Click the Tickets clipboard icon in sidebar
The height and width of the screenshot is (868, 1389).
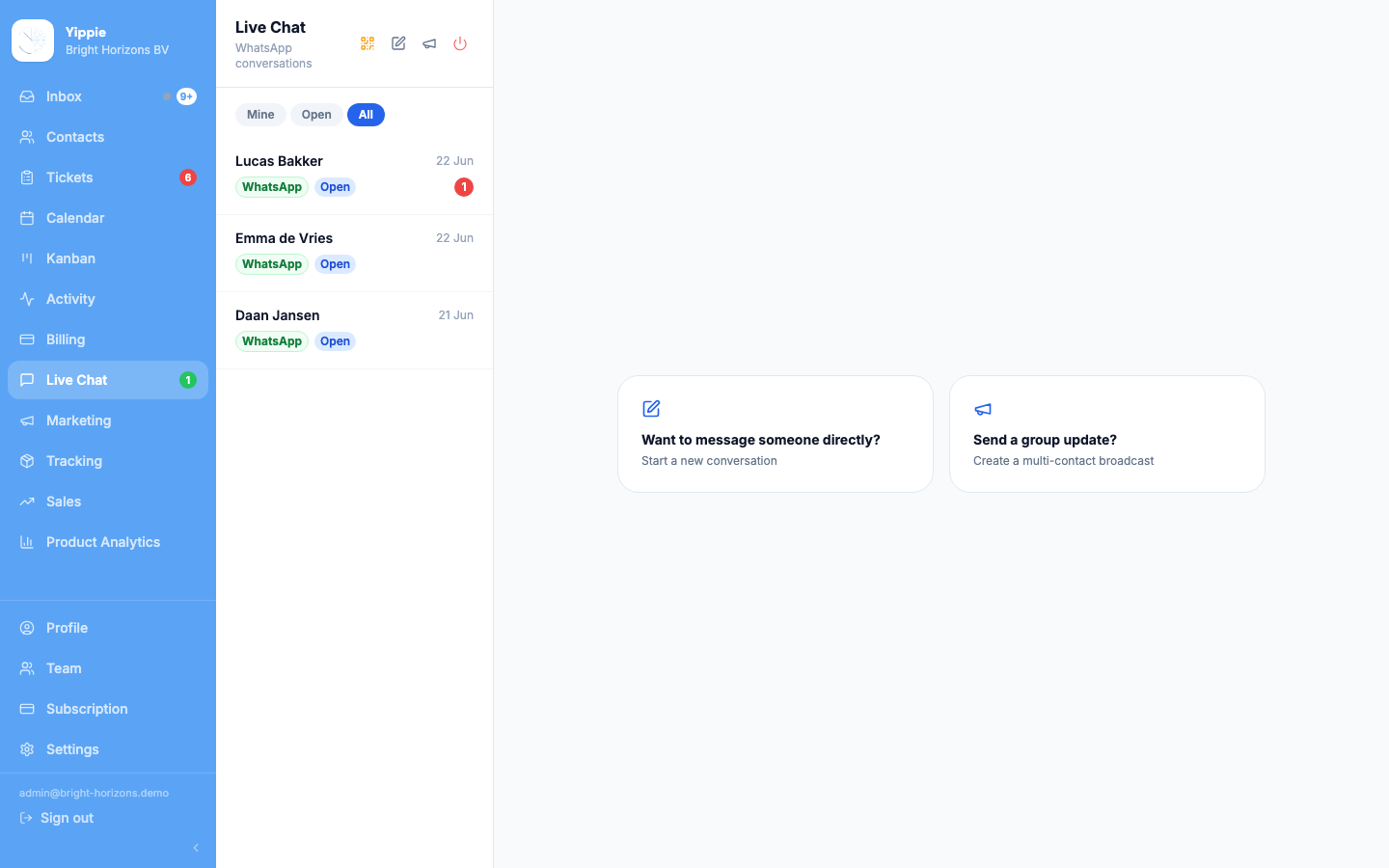click(x=27, y=177)
